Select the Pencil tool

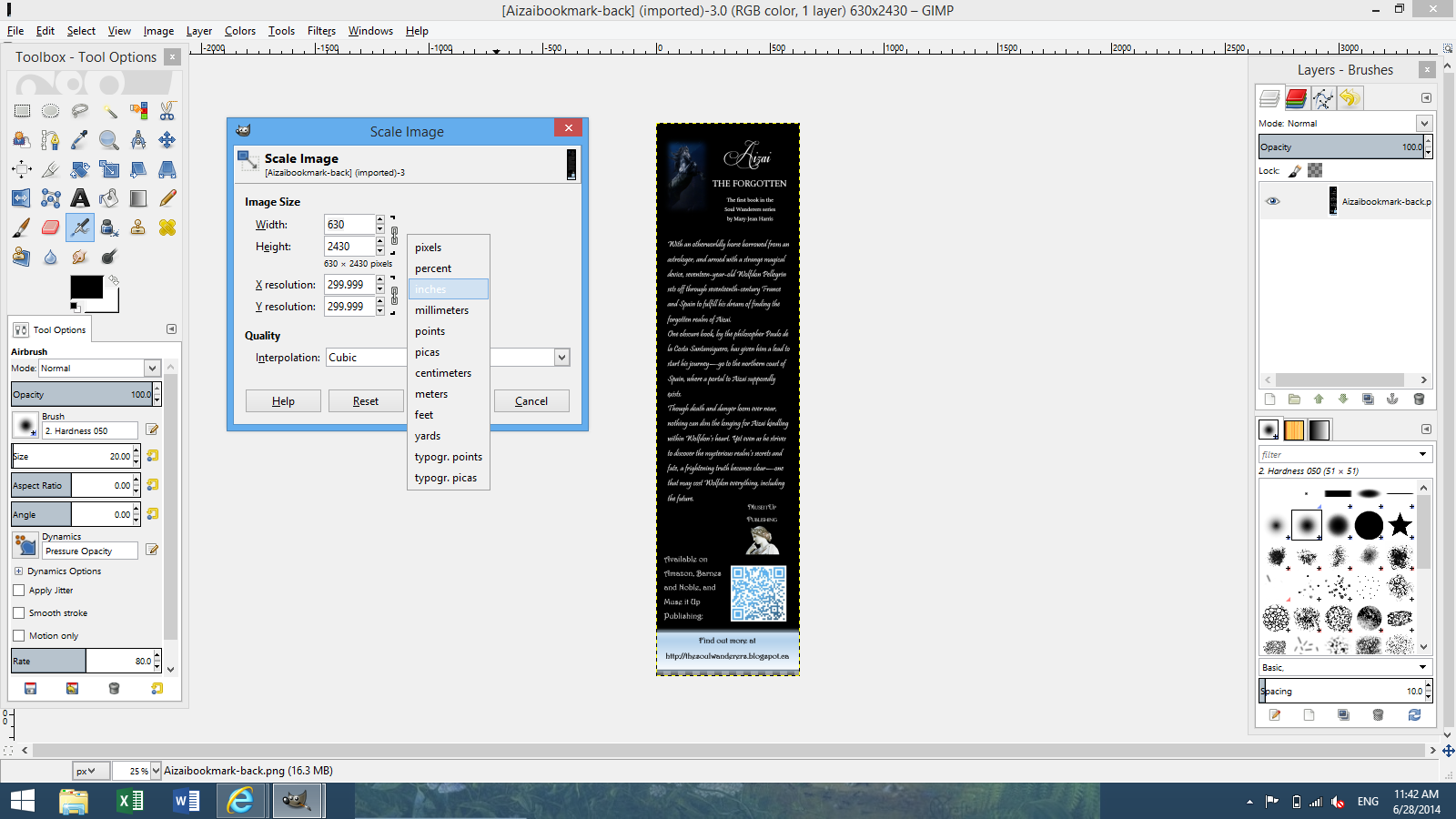pos(167,198)
